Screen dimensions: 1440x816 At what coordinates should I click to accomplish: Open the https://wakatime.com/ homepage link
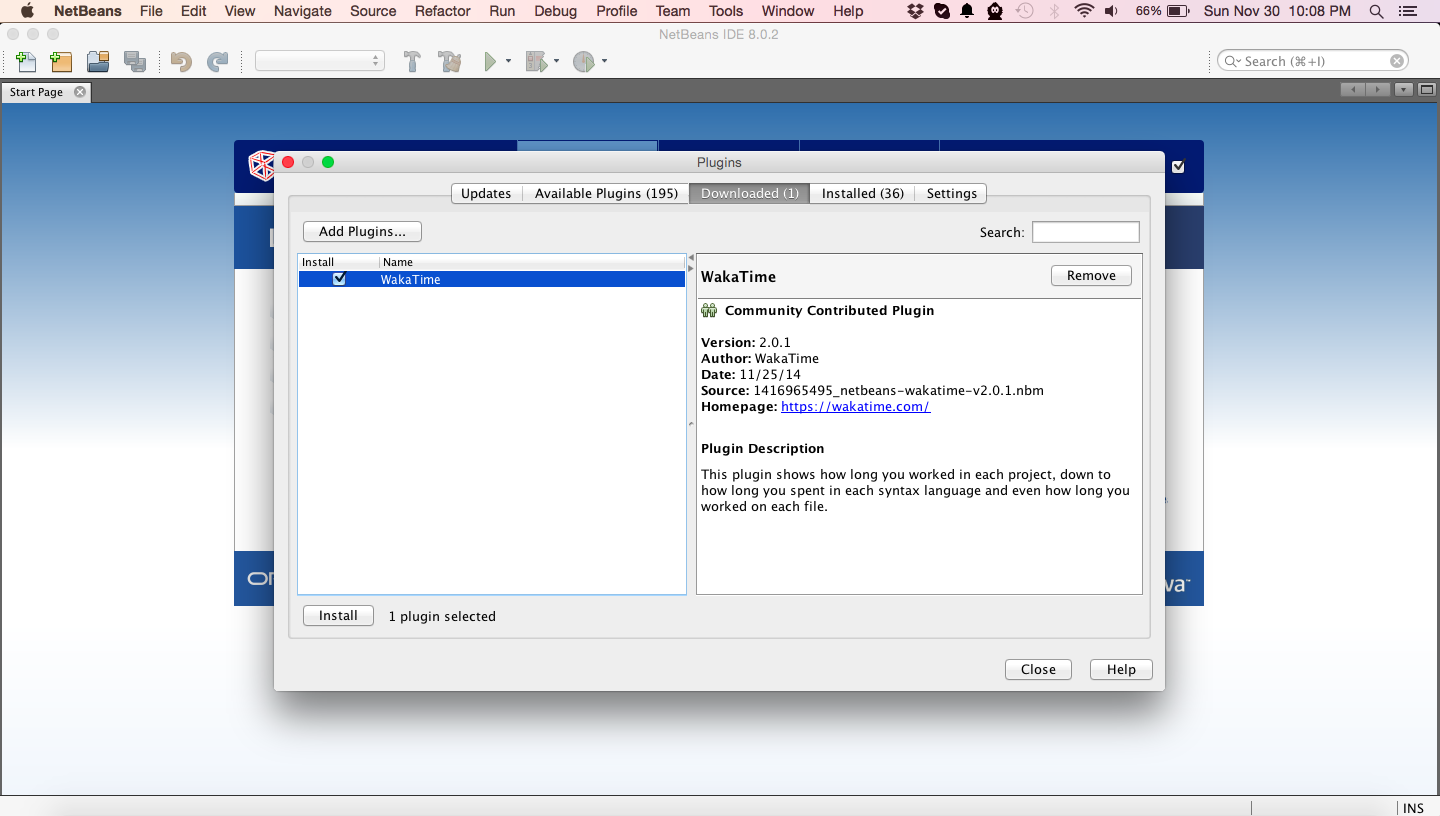tap(856, 407)
